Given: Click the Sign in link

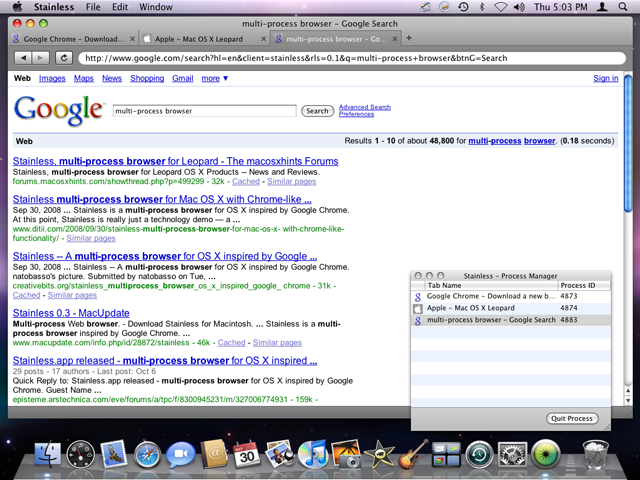Looking at the screenshot, I should (605, 78).
